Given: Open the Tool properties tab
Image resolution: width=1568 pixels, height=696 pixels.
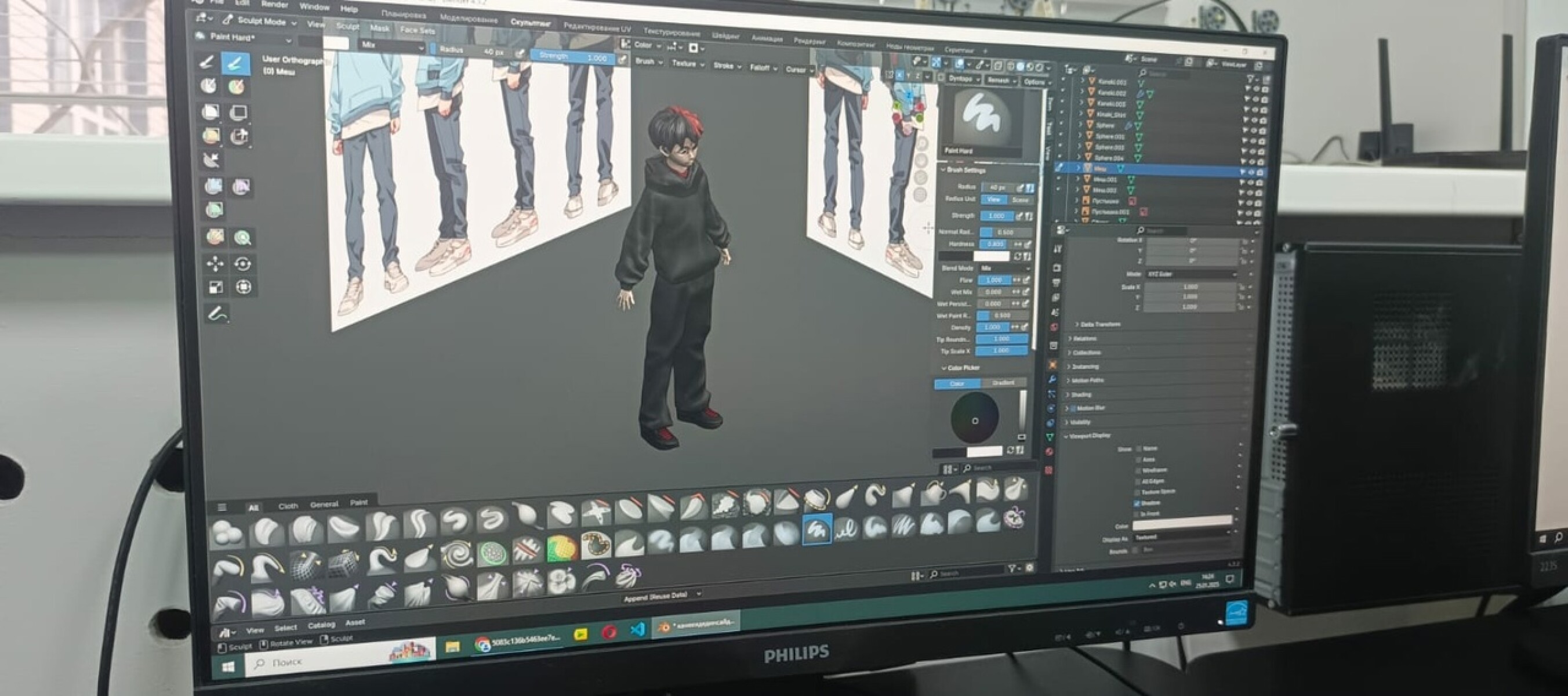Looking at the screenshot, I should pyautogui.click(x=1057, y=248).
